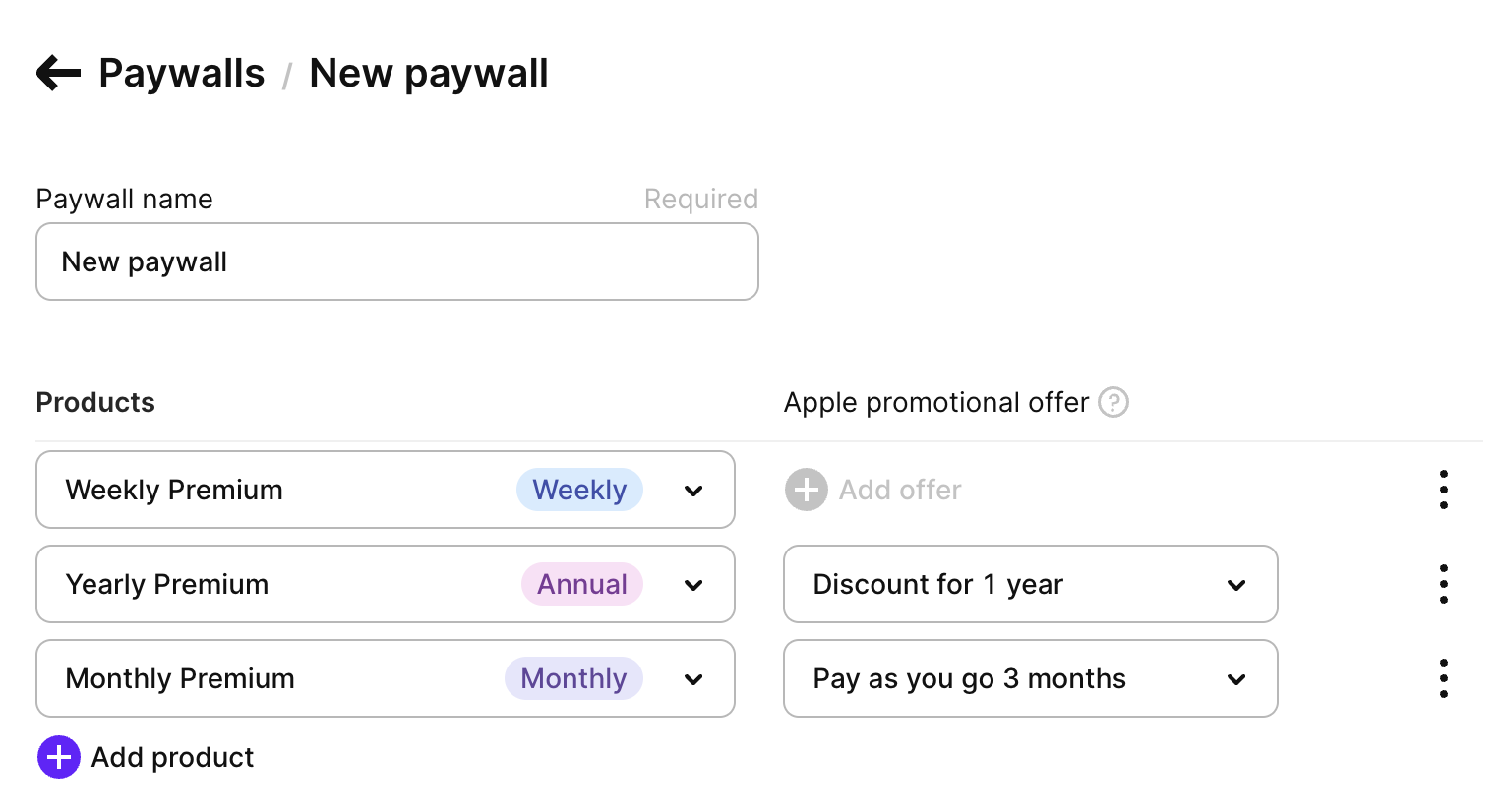
Task: Open more options for Yearly Premium row
Action: (x=1443, y=584)
